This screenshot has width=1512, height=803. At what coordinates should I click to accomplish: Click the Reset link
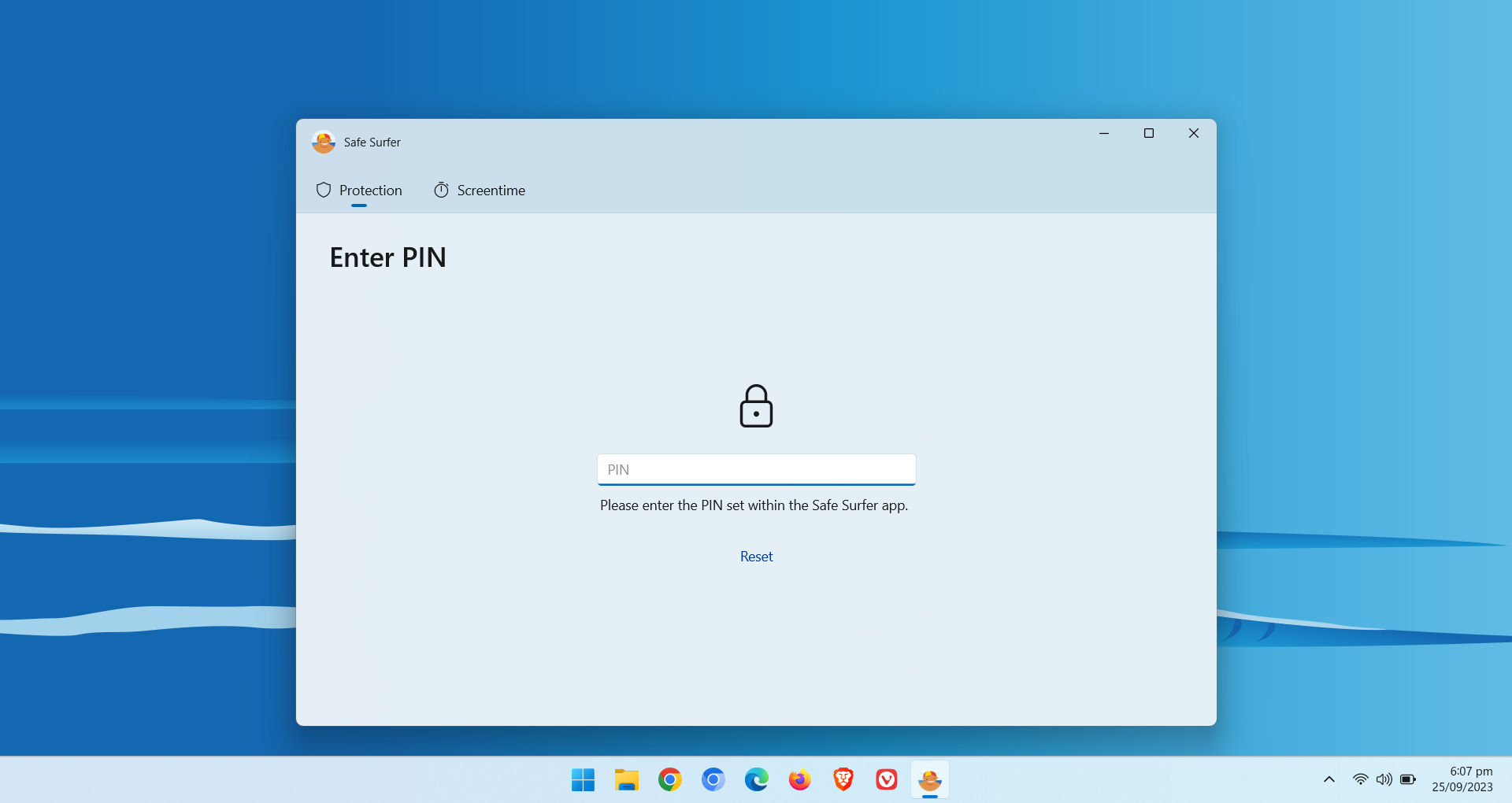(756, 557)
